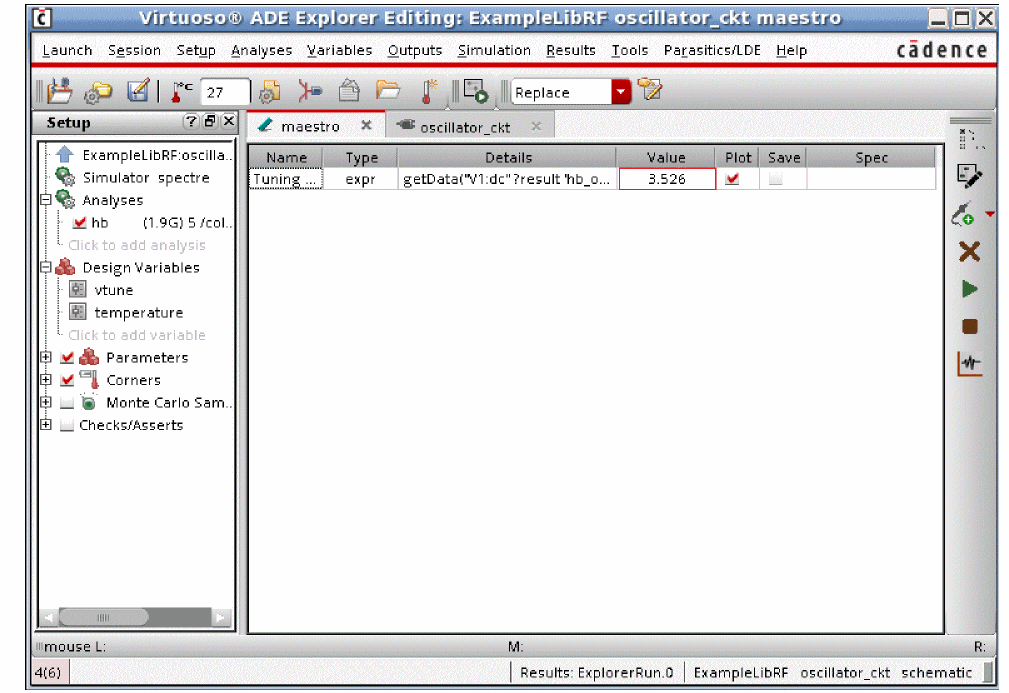Viewport: 1009px width, 693px height.
Task: Click the open yellow folder toolbar icon
Action: [x=387, y=89]
